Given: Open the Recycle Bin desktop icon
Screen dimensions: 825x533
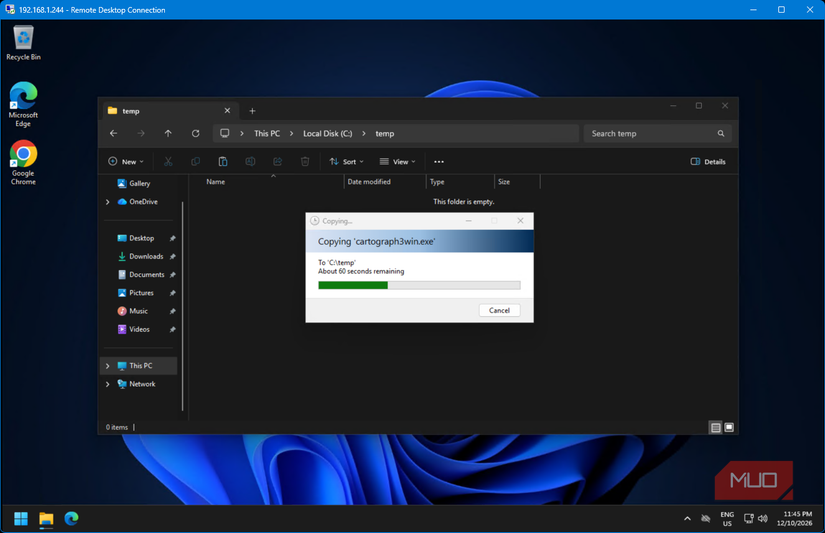Looking at the screenshot, I should [x=23, y=43].
